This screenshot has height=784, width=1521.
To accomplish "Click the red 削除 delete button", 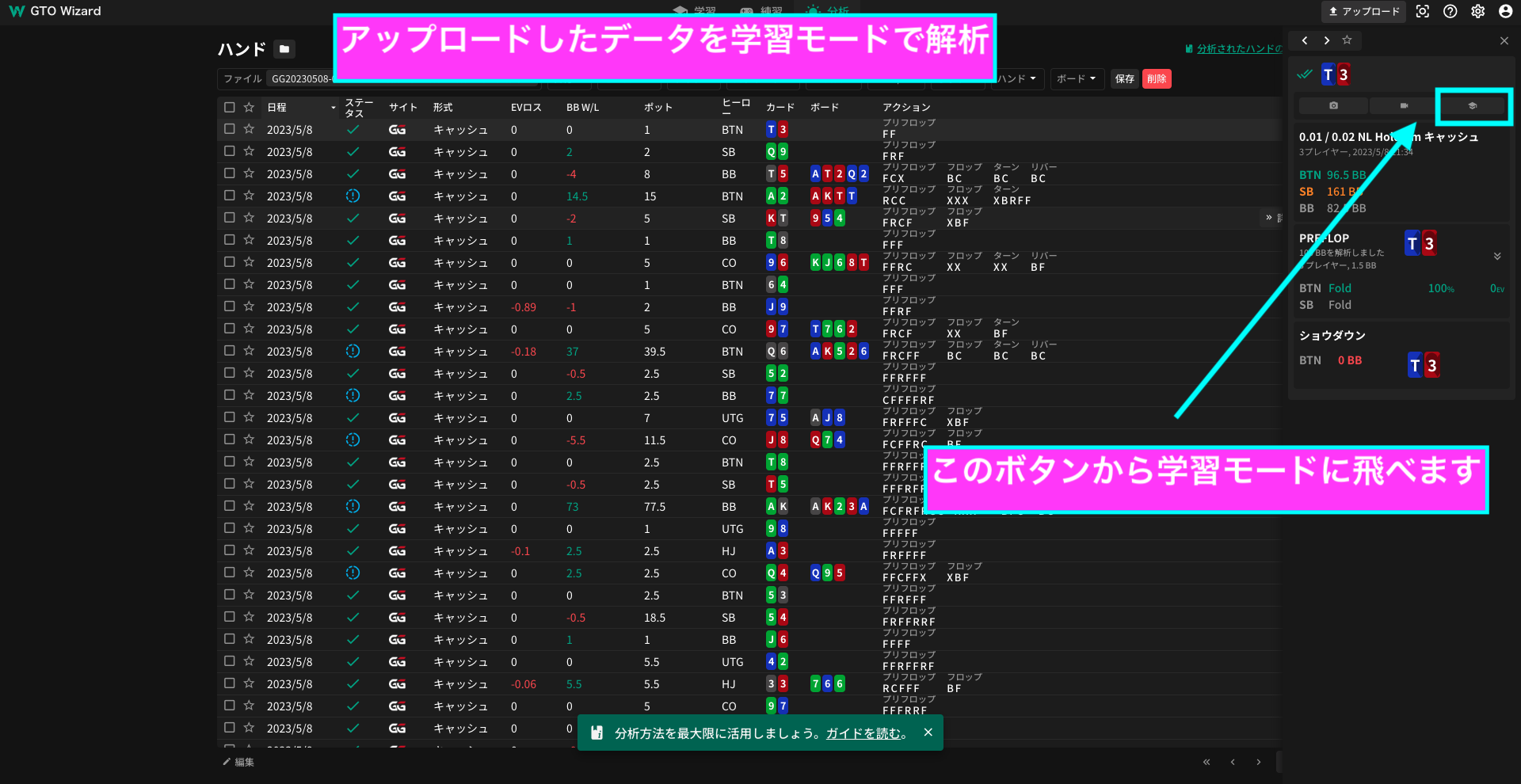I will 1157,78.
